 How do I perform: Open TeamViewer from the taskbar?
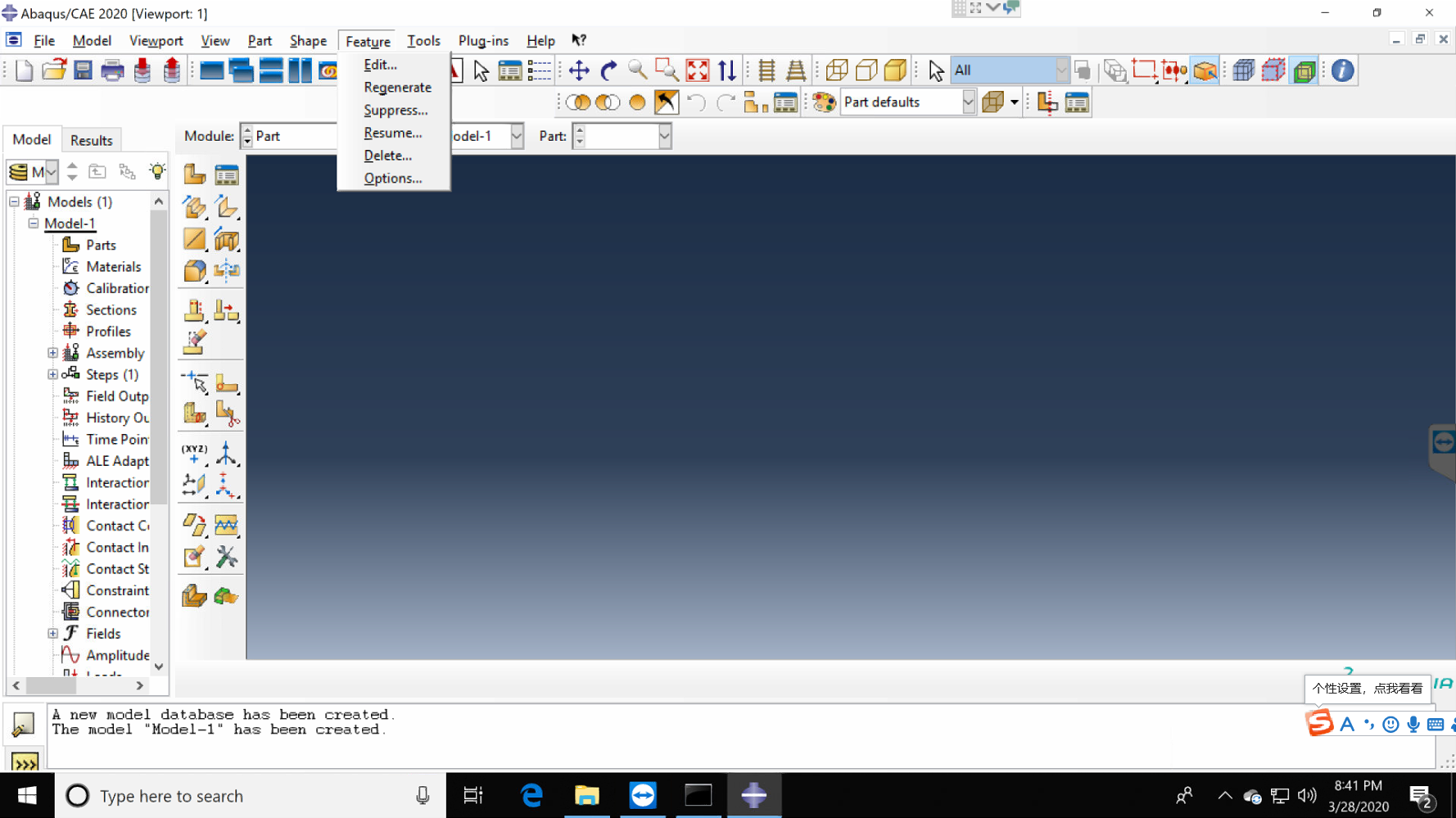pos(643,796)
